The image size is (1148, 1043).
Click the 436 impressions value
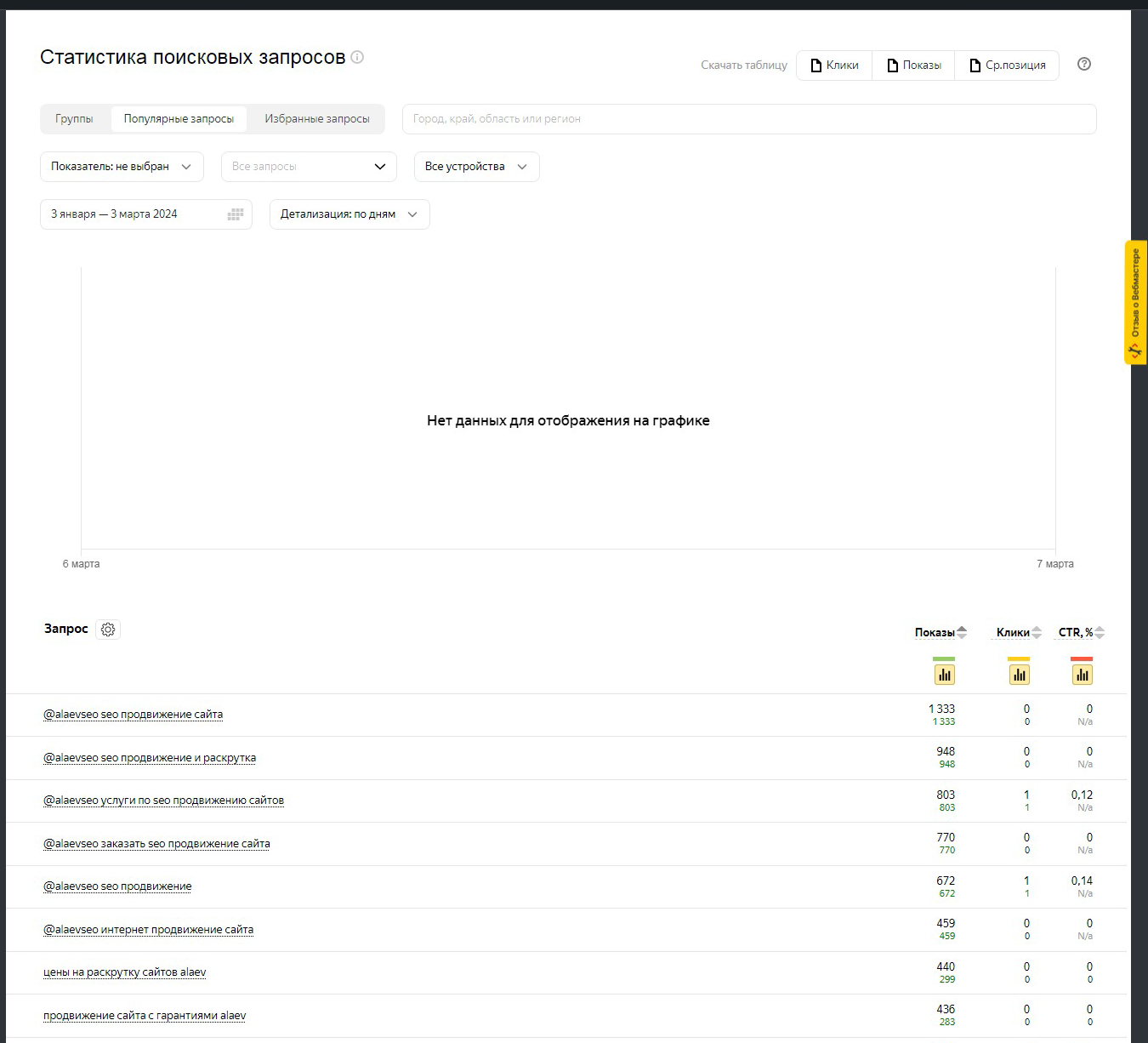click(946, 1010)
